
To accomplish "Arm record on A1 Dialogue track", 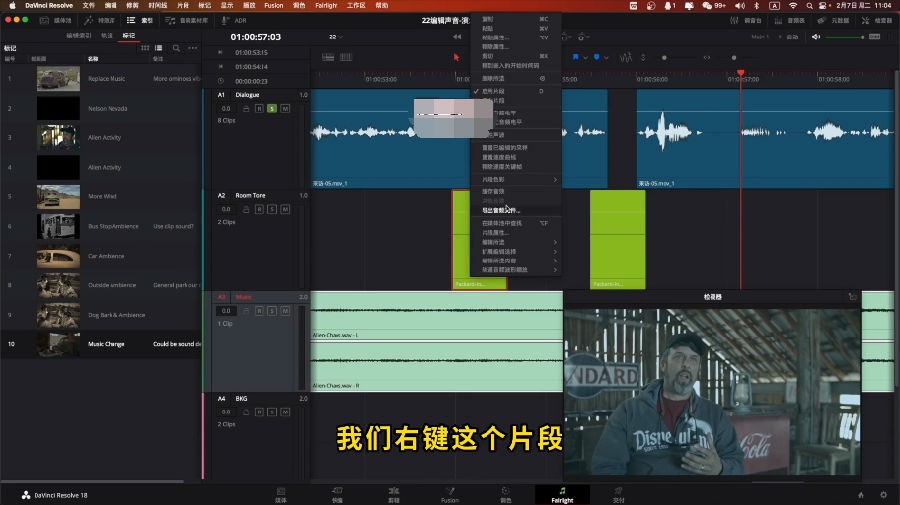I will (259, 108).
